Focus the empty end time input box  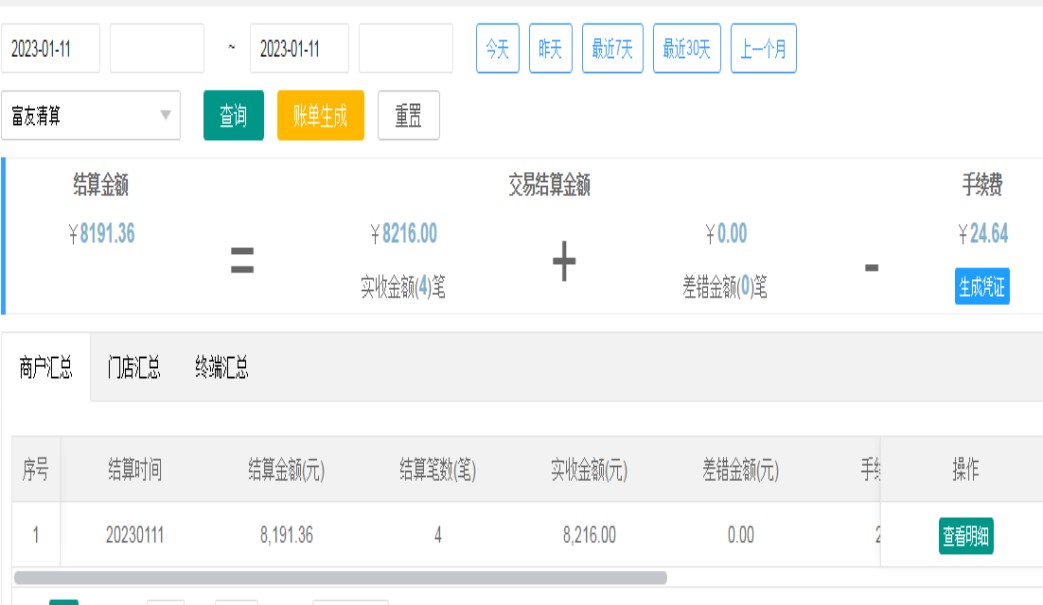[405, 49]
